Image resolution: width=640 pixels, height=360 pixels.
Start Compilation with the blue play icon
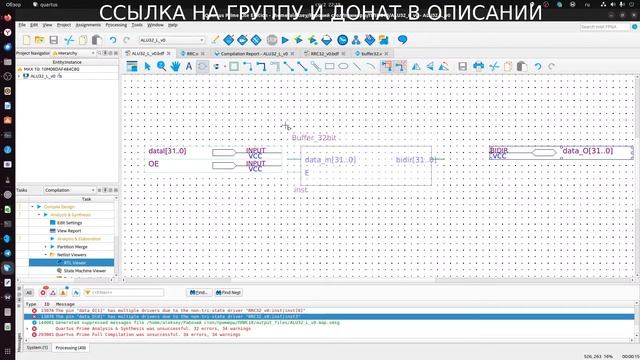tap(285, 40)
